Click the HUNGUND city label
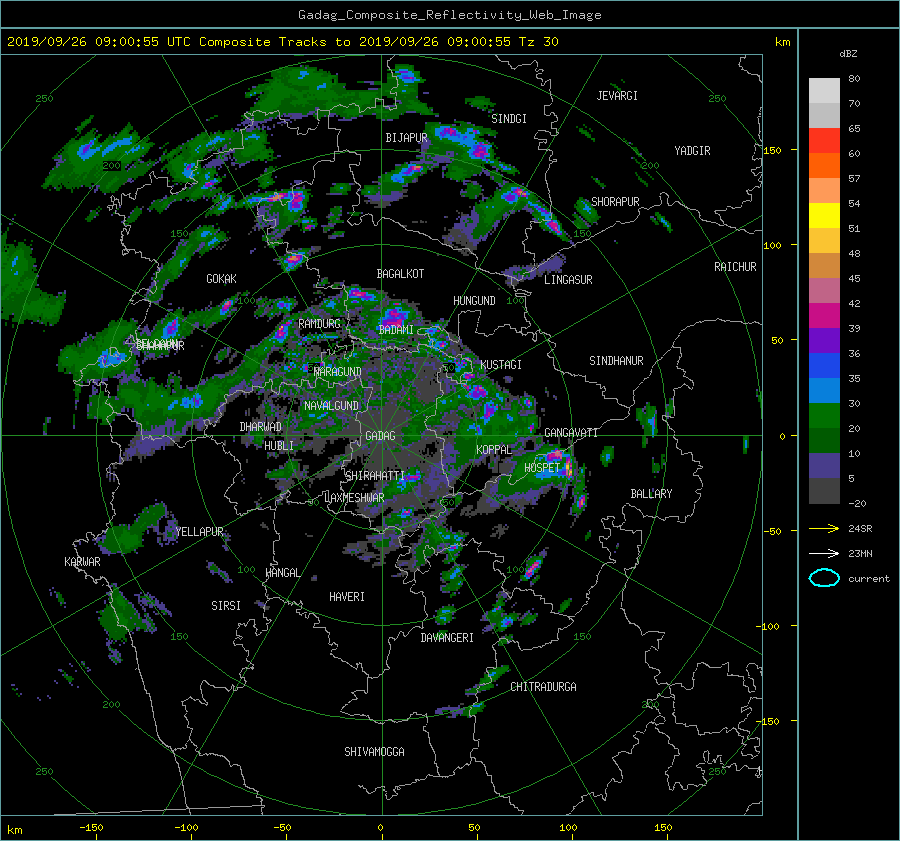Viewport: 900px width, 841px height. click(x=474, y=301)
